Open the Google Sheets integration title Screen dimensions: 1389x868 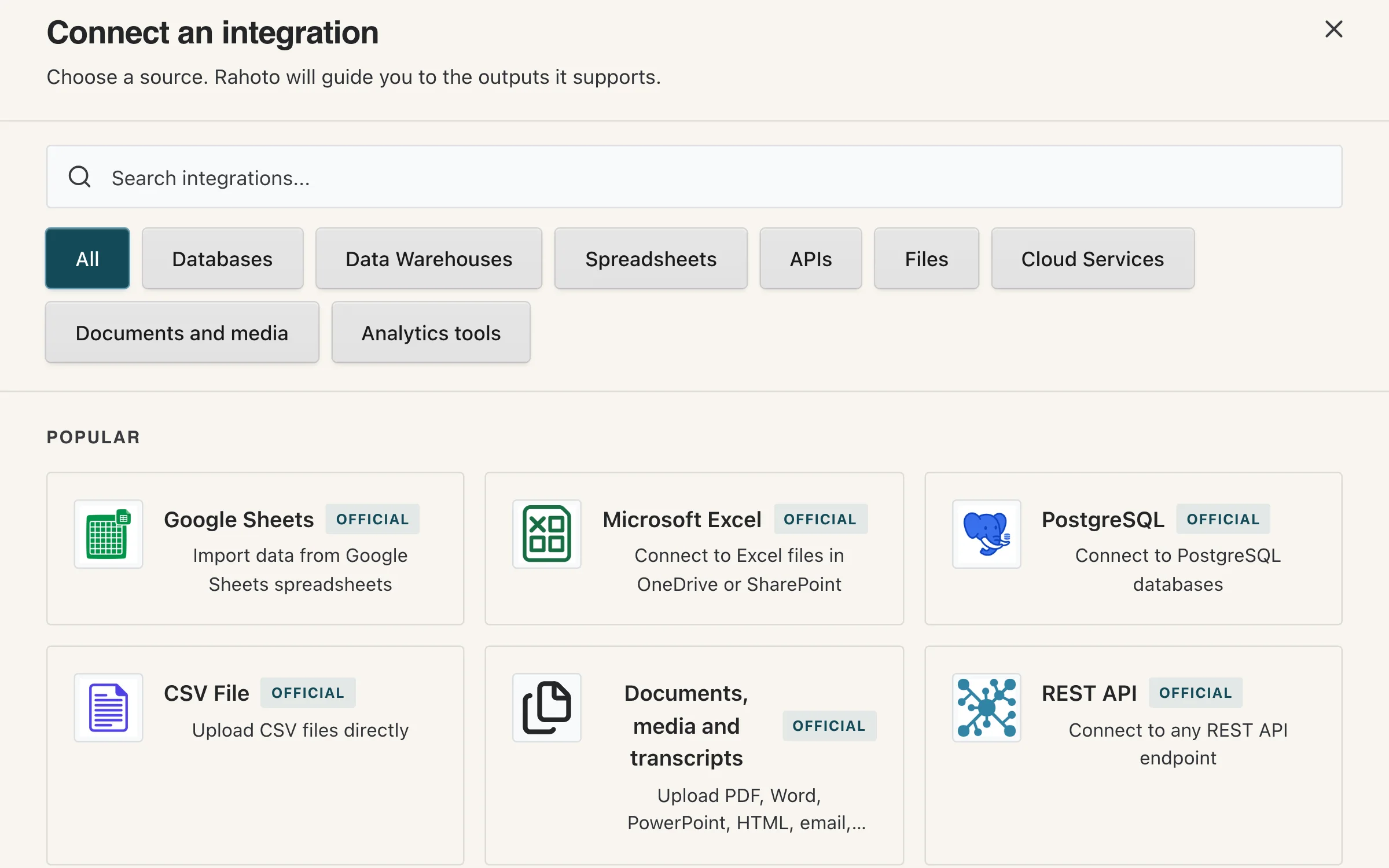(x=238, y=520)
